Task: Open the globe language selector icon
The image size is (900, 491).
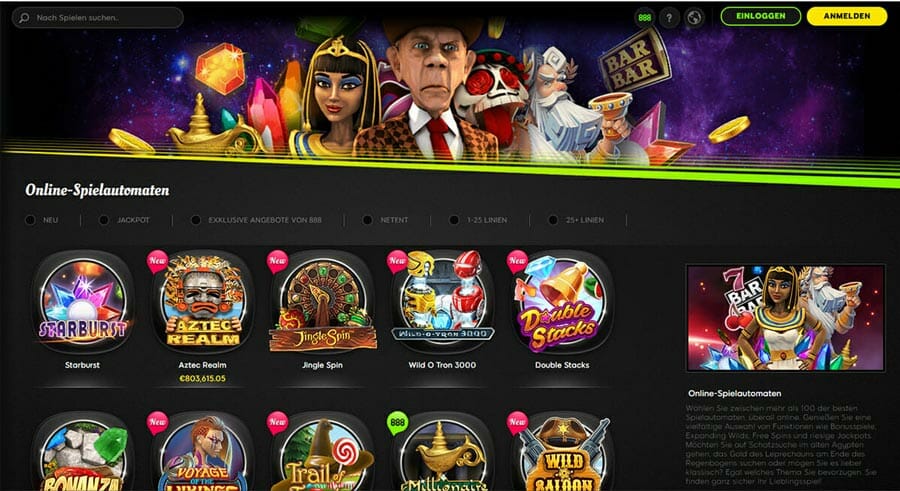Action: (694, 18)
